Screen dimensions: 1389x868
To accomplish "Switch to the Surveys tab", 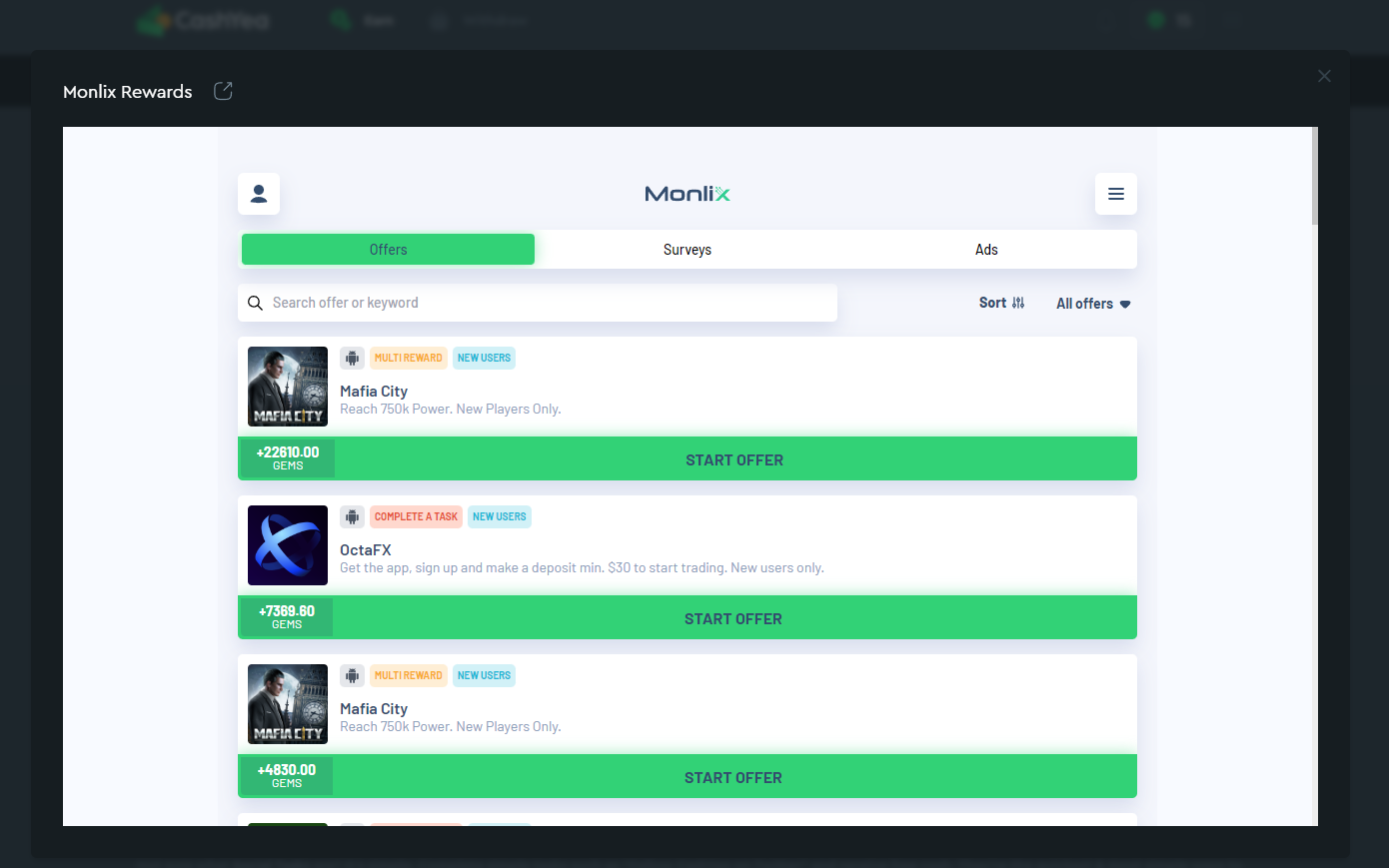I will pos(688,250).
